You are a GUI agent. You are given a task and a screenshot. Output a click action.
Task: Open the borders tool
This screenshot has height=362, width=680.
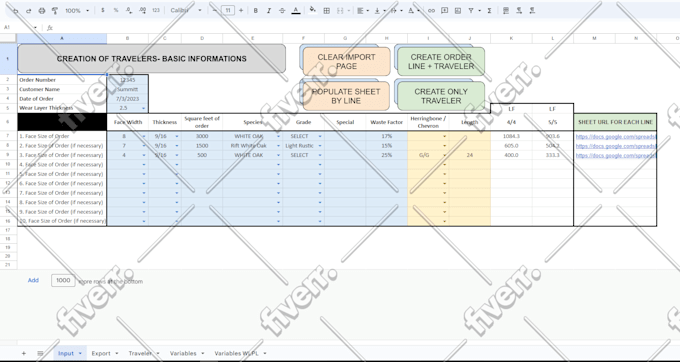[327, 10]
